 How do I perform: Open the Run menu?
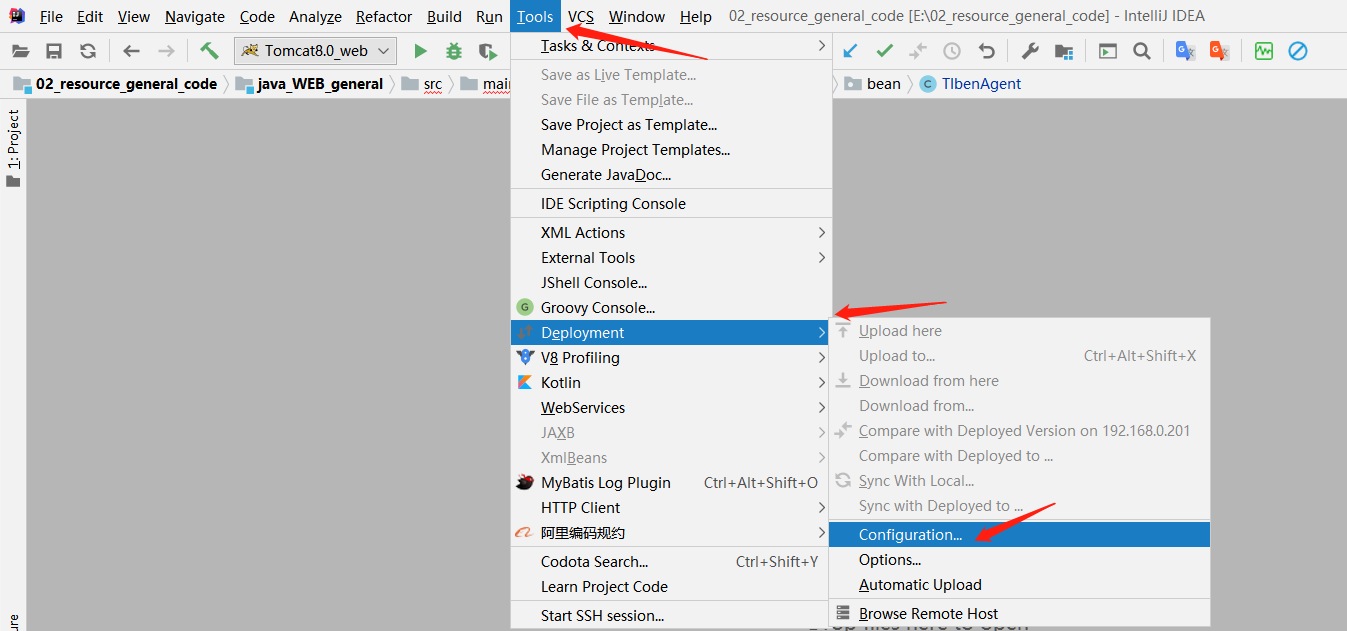pyautogui.click(x=489, y=17)
